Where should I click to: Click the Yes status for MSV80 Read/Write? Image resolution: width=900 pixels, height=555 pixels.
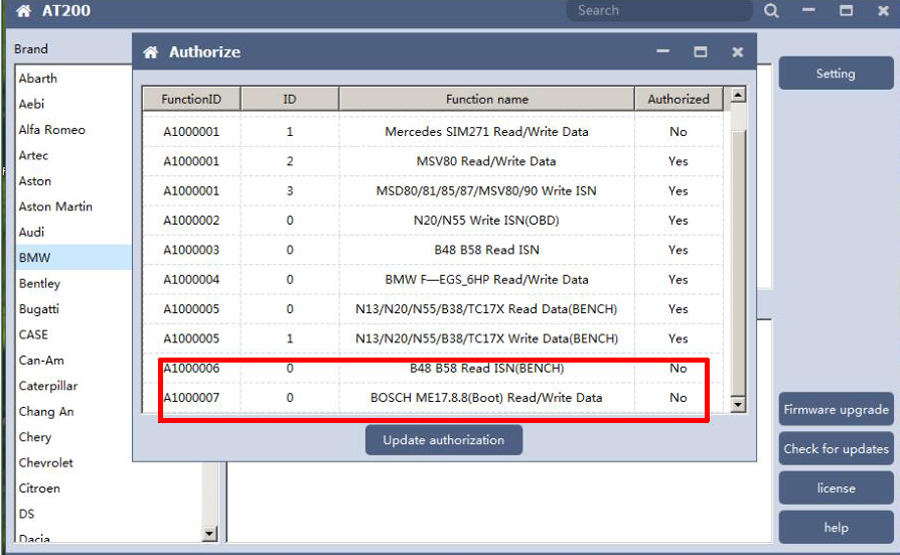click(678, 161)
